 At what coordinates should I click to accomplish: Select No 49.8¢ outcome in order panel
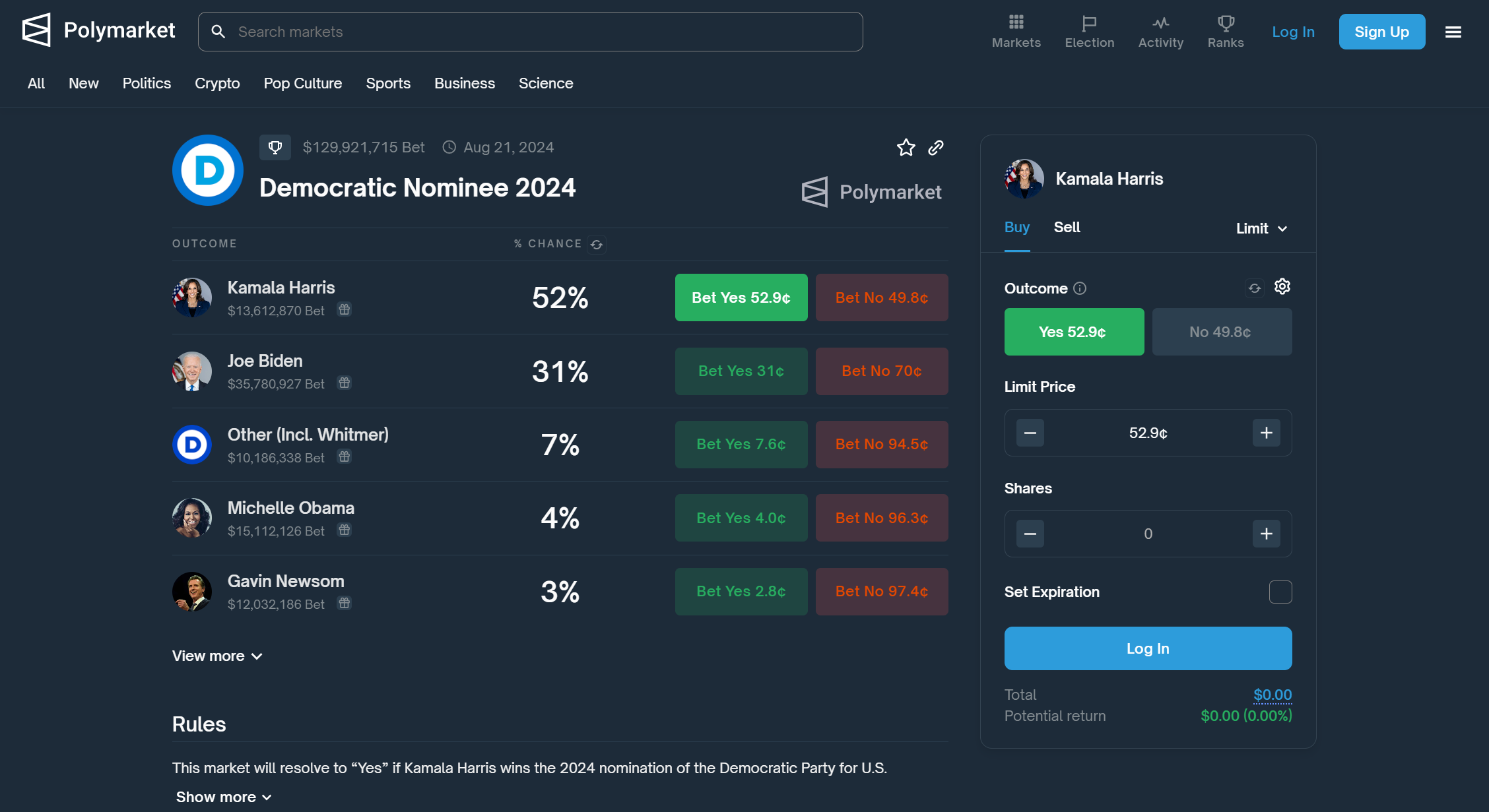pyautogui.click(x=1222, y=332)
